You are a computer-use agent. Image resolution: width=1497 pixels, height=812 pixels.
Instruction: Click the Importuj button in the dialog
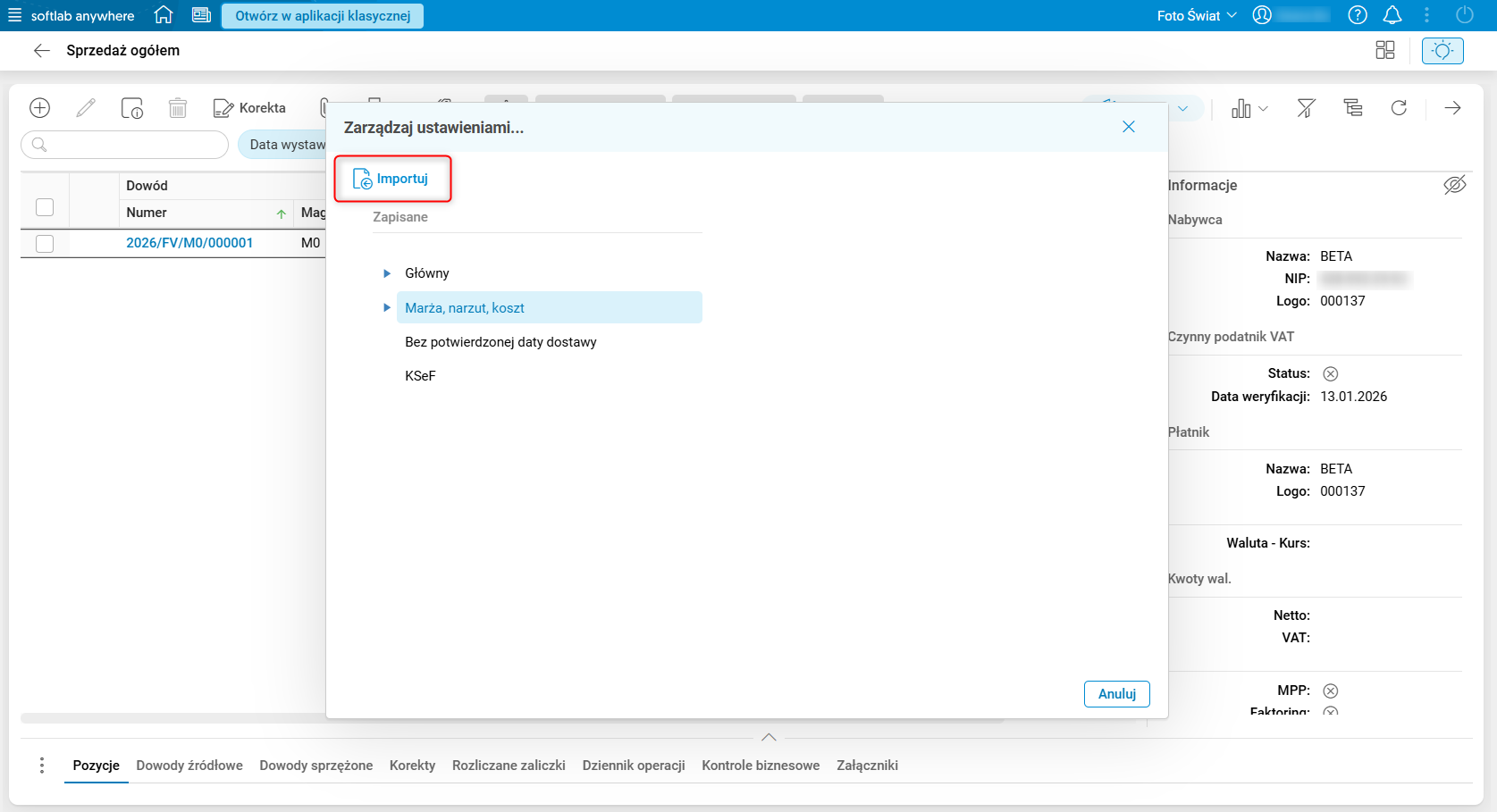click(x=392, y=179)
